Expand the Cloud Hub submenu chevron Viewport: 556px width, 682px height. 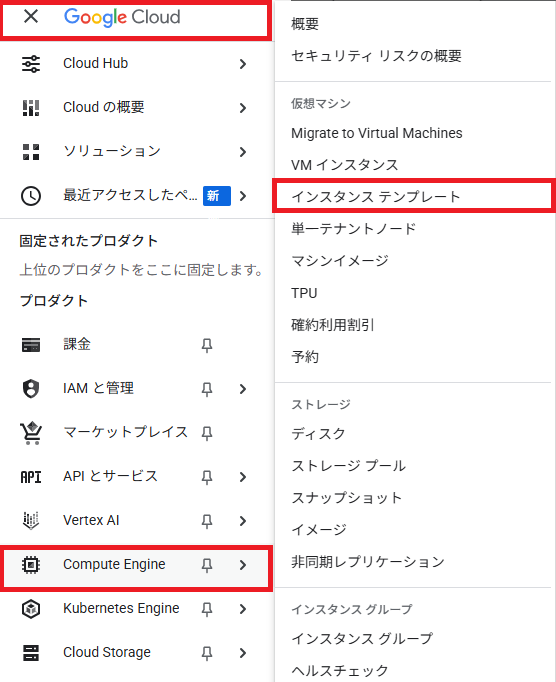click(243, 64)
